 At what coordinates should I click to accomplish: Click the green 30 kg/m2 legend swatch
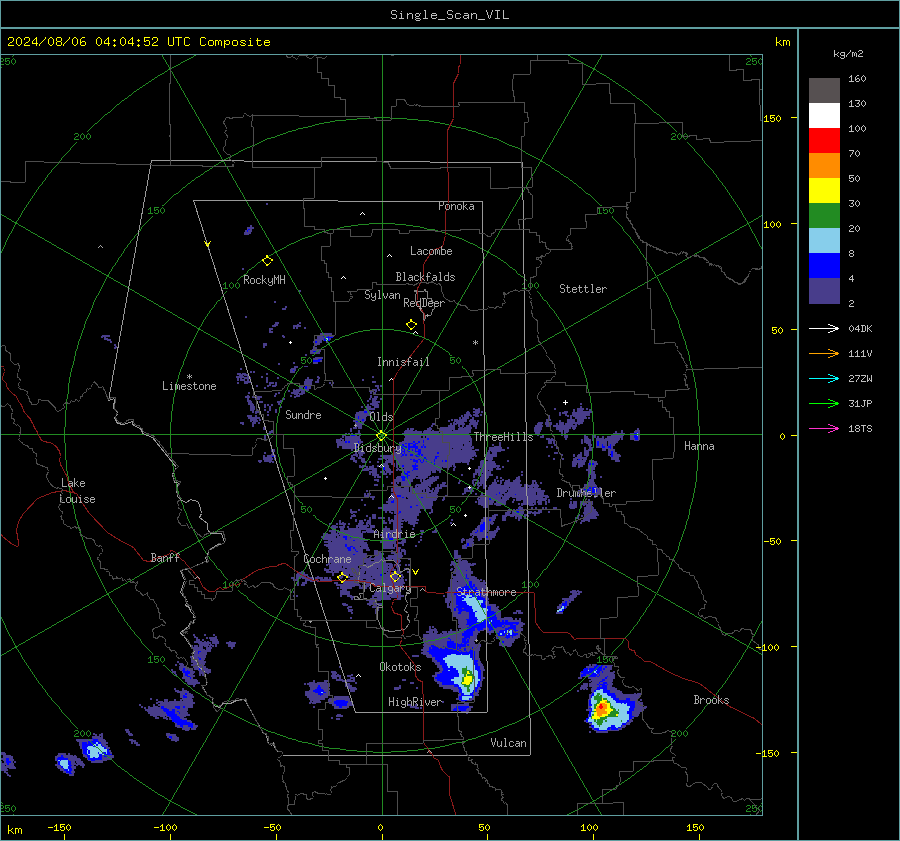(x=824, y=216)
